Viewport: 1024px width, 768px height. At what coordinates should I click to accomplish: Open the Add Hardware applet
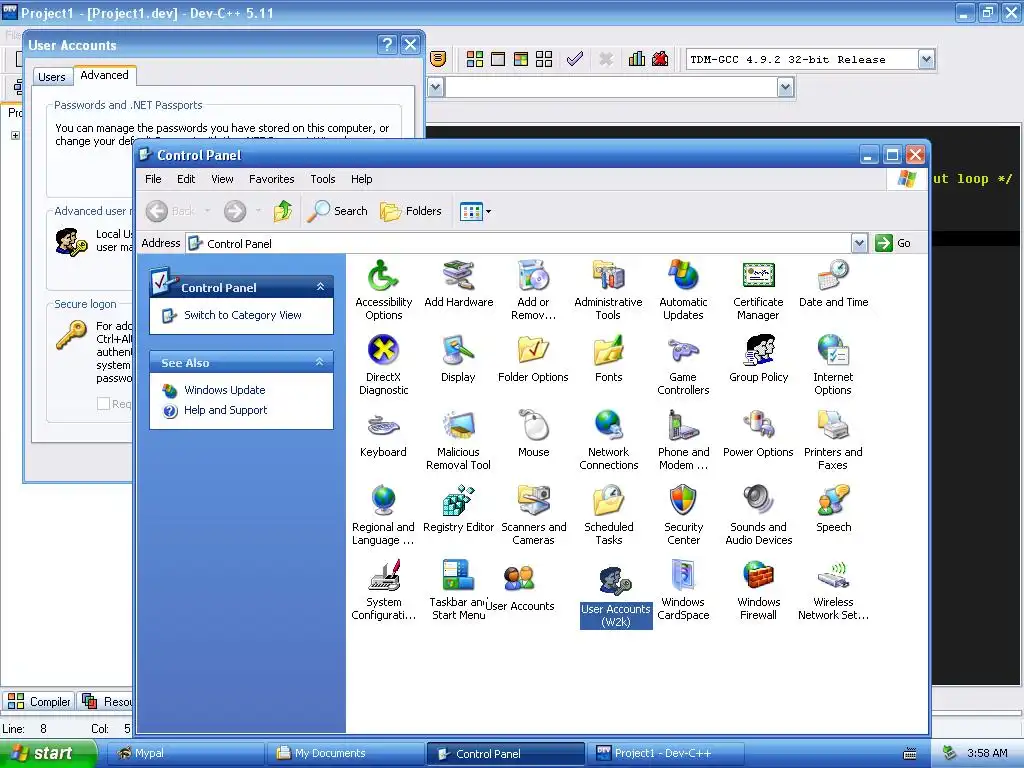[458, 283]
